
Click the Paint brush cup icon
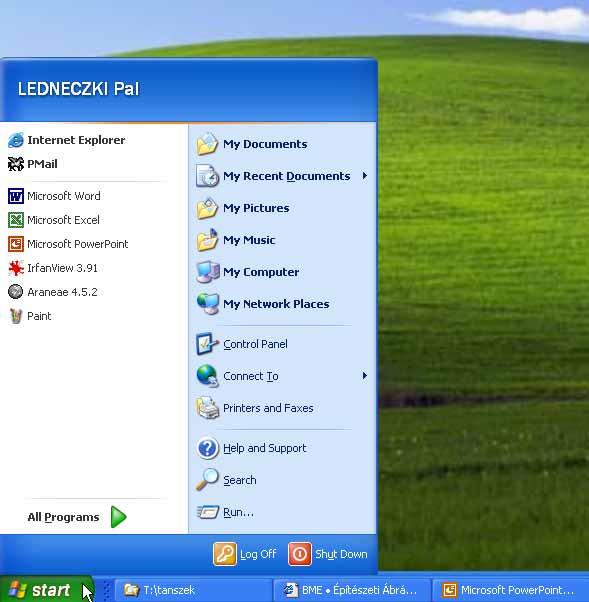(16, 316)
